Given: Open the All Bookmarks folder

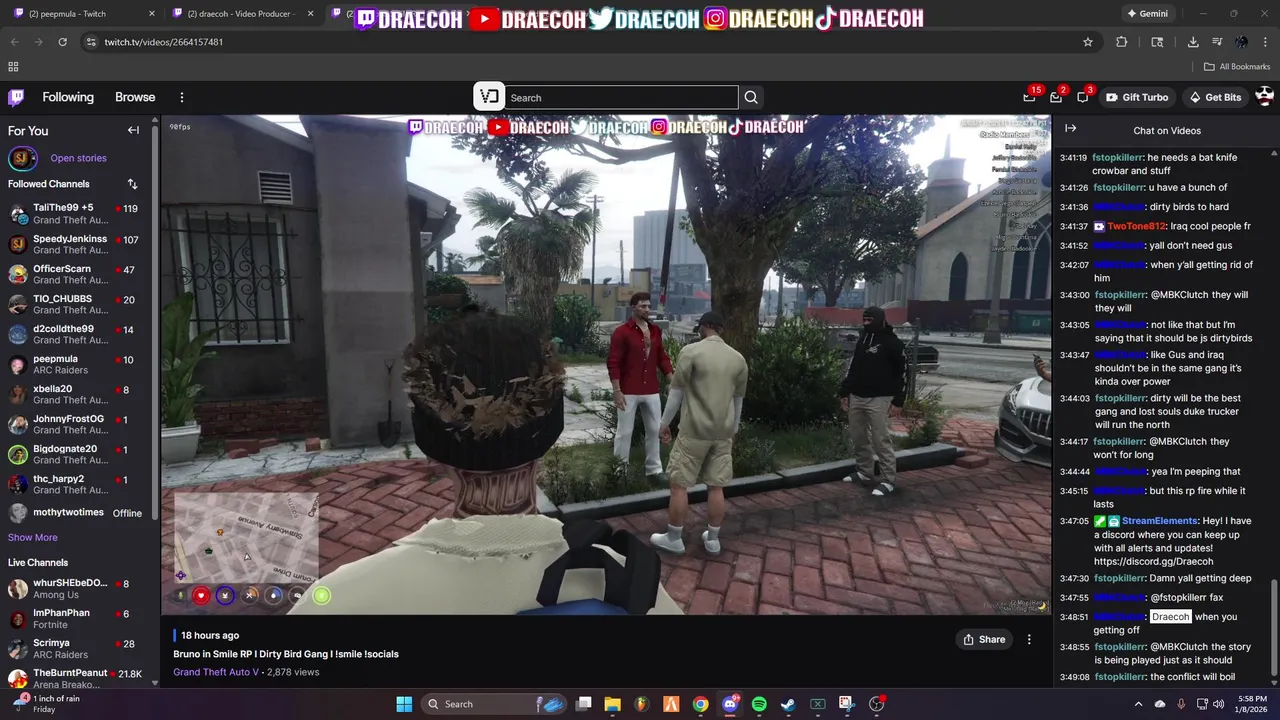Looking at the screenshot, I should pyautogui.click(x=1237, y=67).
